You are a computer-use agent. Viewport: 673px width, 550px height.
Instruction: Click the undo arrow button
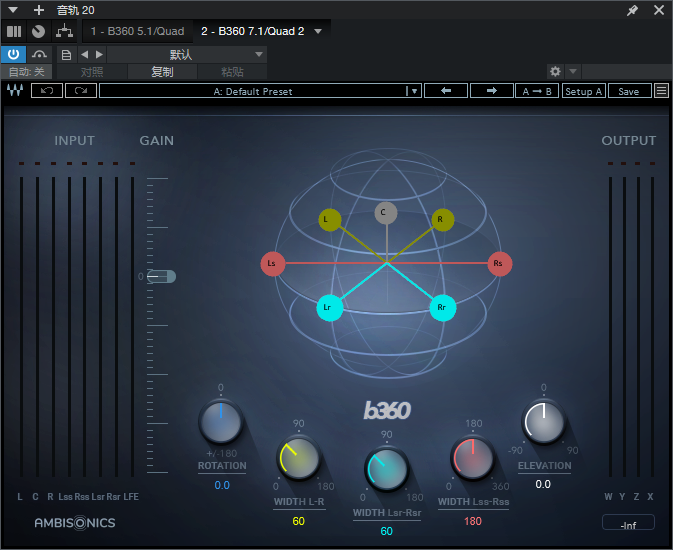tap(47, 91)
